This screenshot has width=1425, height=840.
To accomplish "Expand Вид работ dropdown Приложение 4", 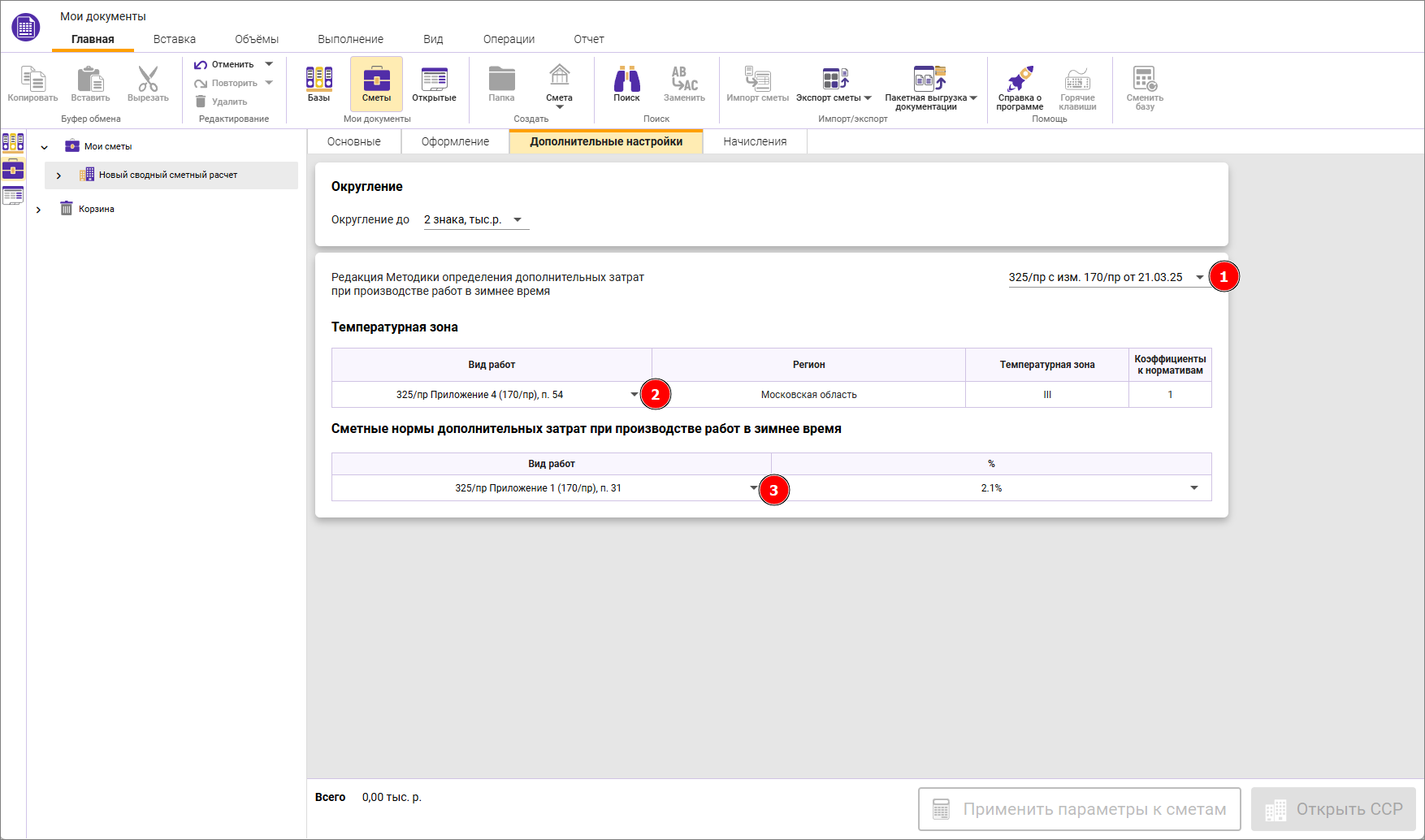I will tap(634, 395).
